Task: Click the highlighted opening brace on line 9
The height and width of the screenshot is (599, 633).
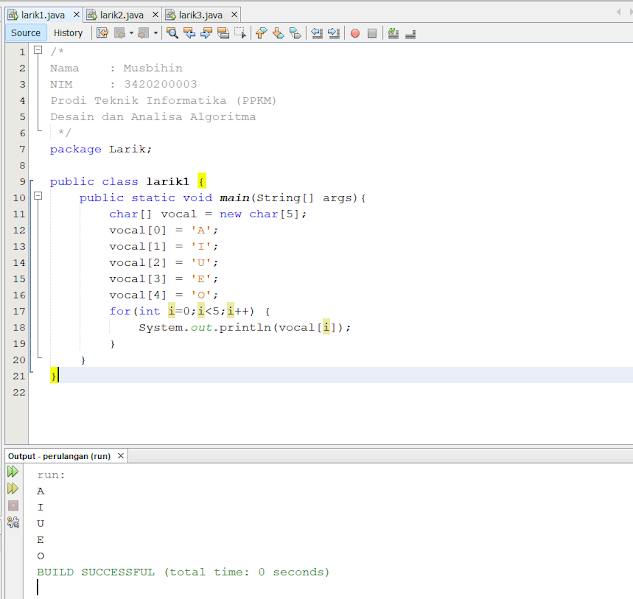Action: coord(202,182)
